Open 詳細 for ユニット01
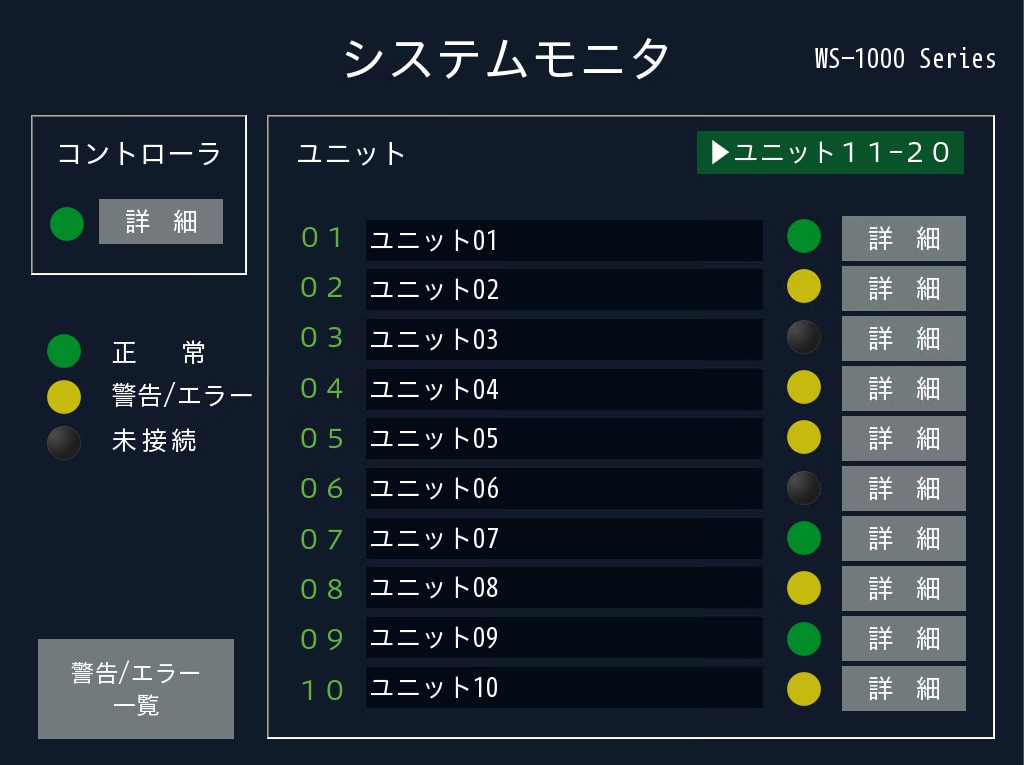The width and height of the screenshot is (1024, 765). click(904, 238)
